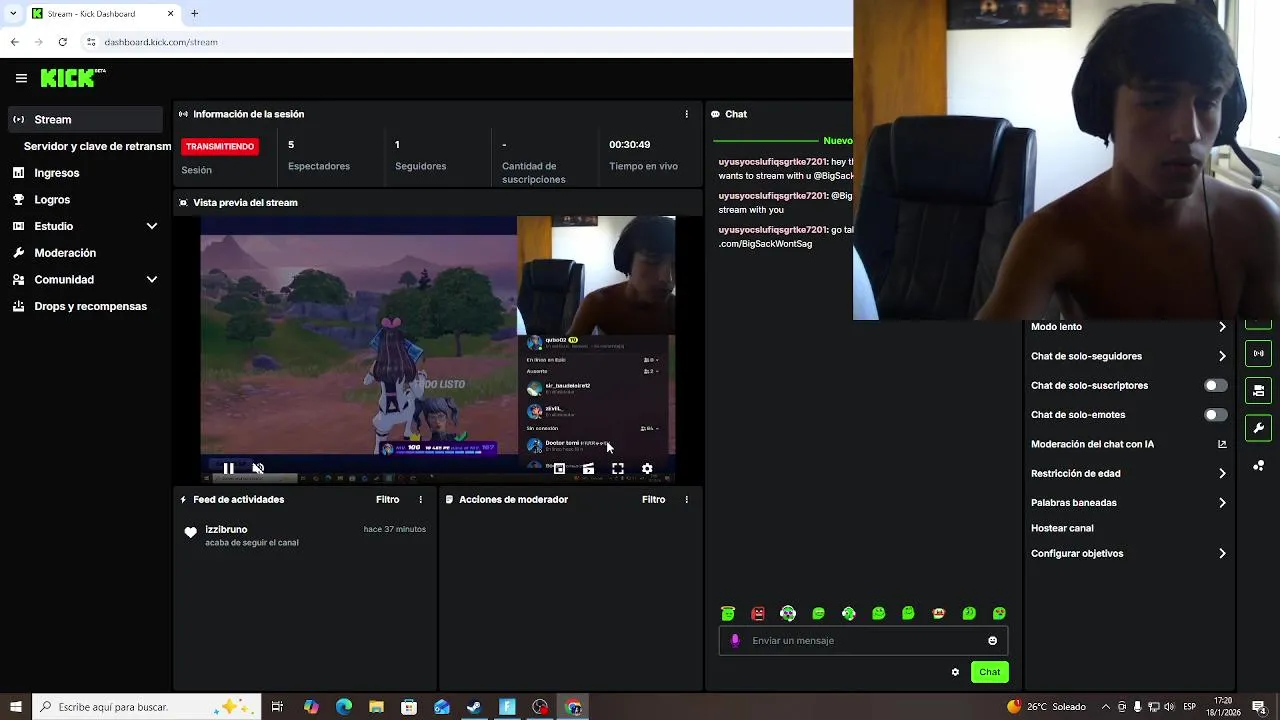Click the Windows taskbar search box
Viewport: 1280px width, 720px height.
145,707
